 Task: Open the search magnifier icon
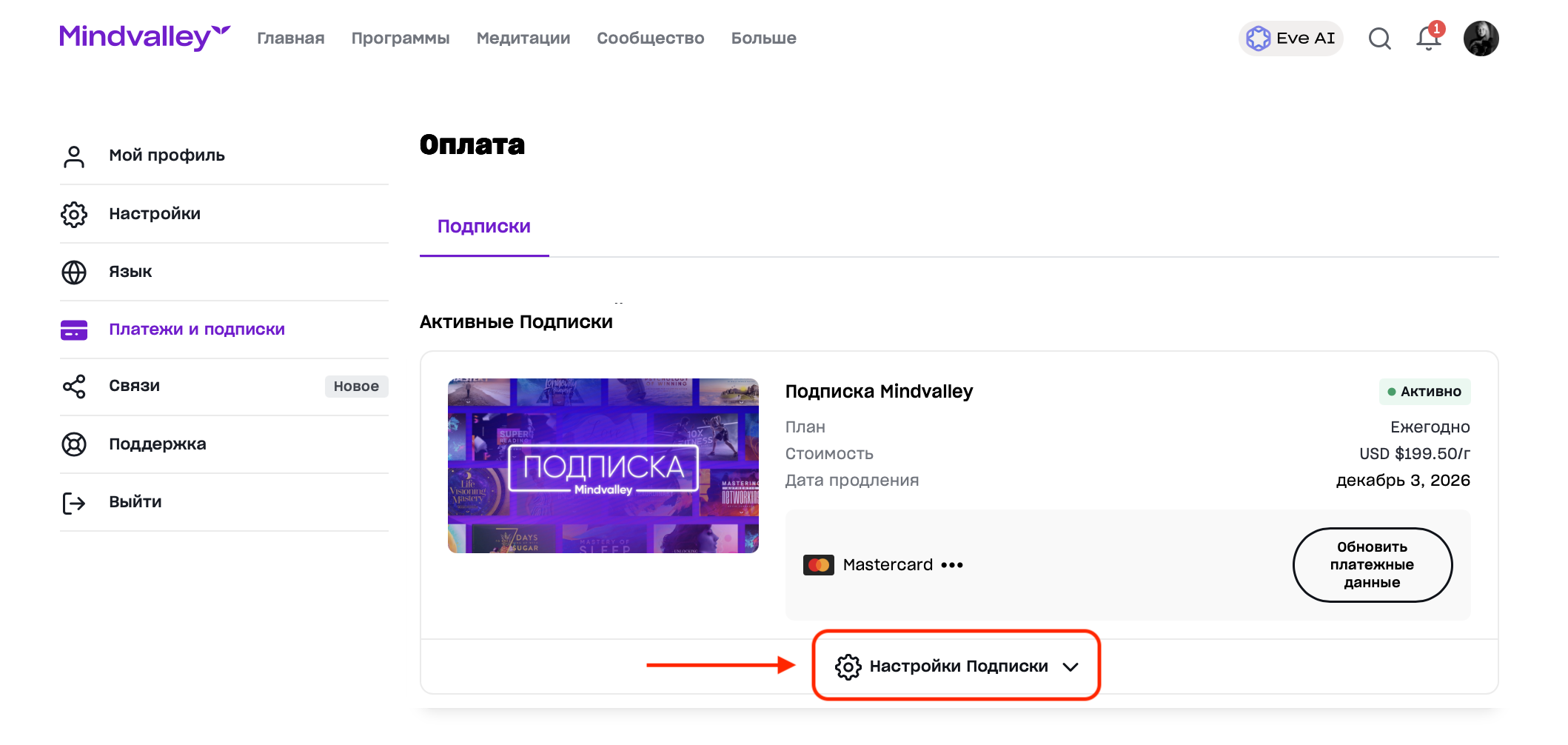click(1379, 39)
